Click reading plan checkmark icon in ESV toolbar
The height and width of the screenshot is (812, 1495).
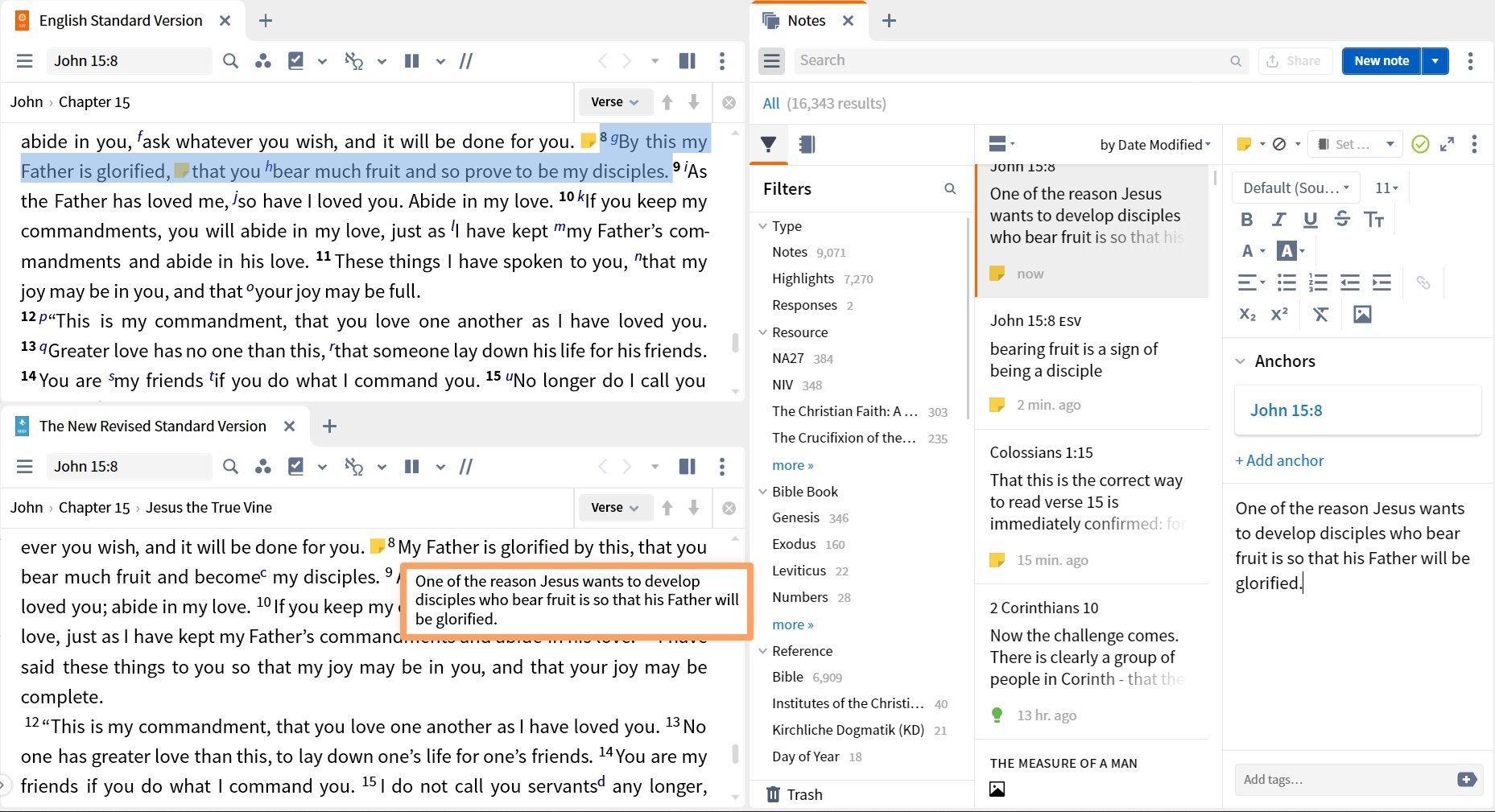point(296,61)
